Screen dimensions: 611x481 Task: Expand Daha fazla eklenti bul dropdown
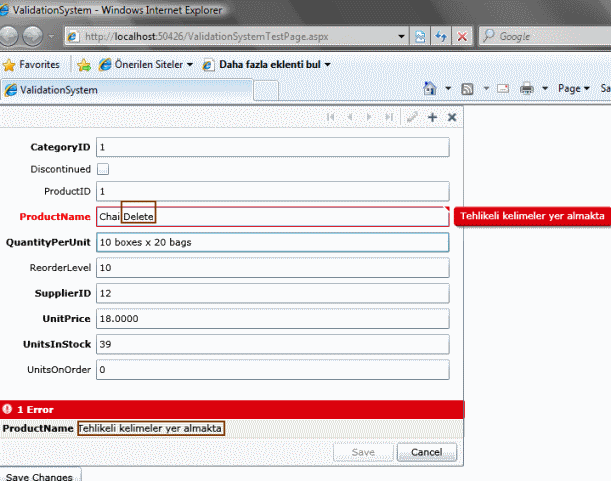coord(266,65)
